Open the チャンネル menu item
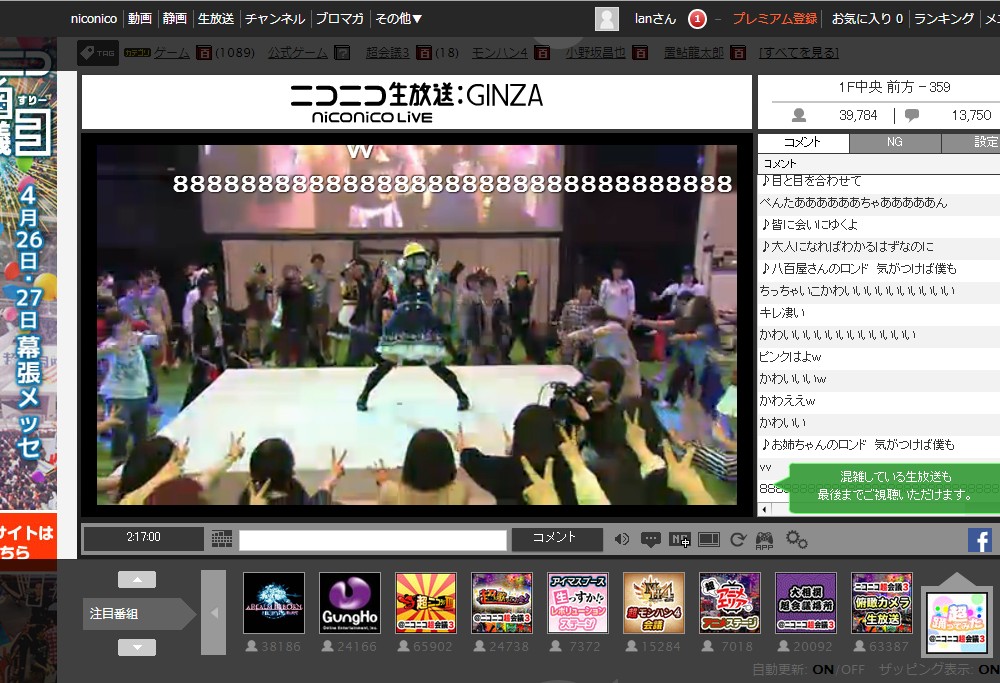The width and height of the screenshot is (1000, 683). pyautogui.click(x=275, y=18)
